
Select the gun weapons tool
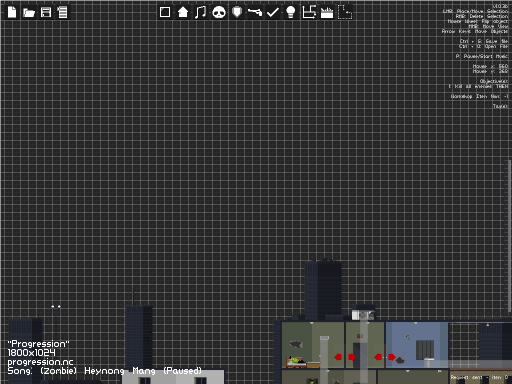point(255,12)
